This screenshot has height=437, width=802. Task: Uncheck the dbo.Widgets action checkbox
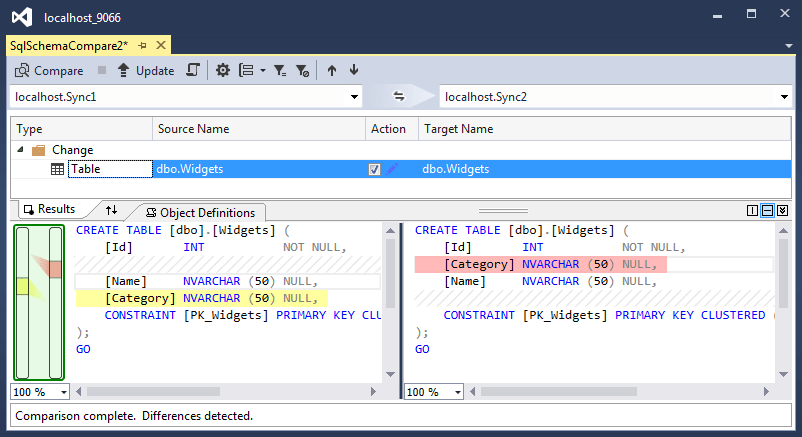(374, 169)
